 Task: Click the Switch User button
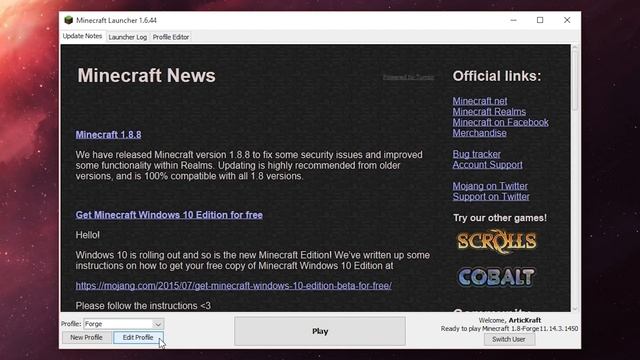click(509, 339)
